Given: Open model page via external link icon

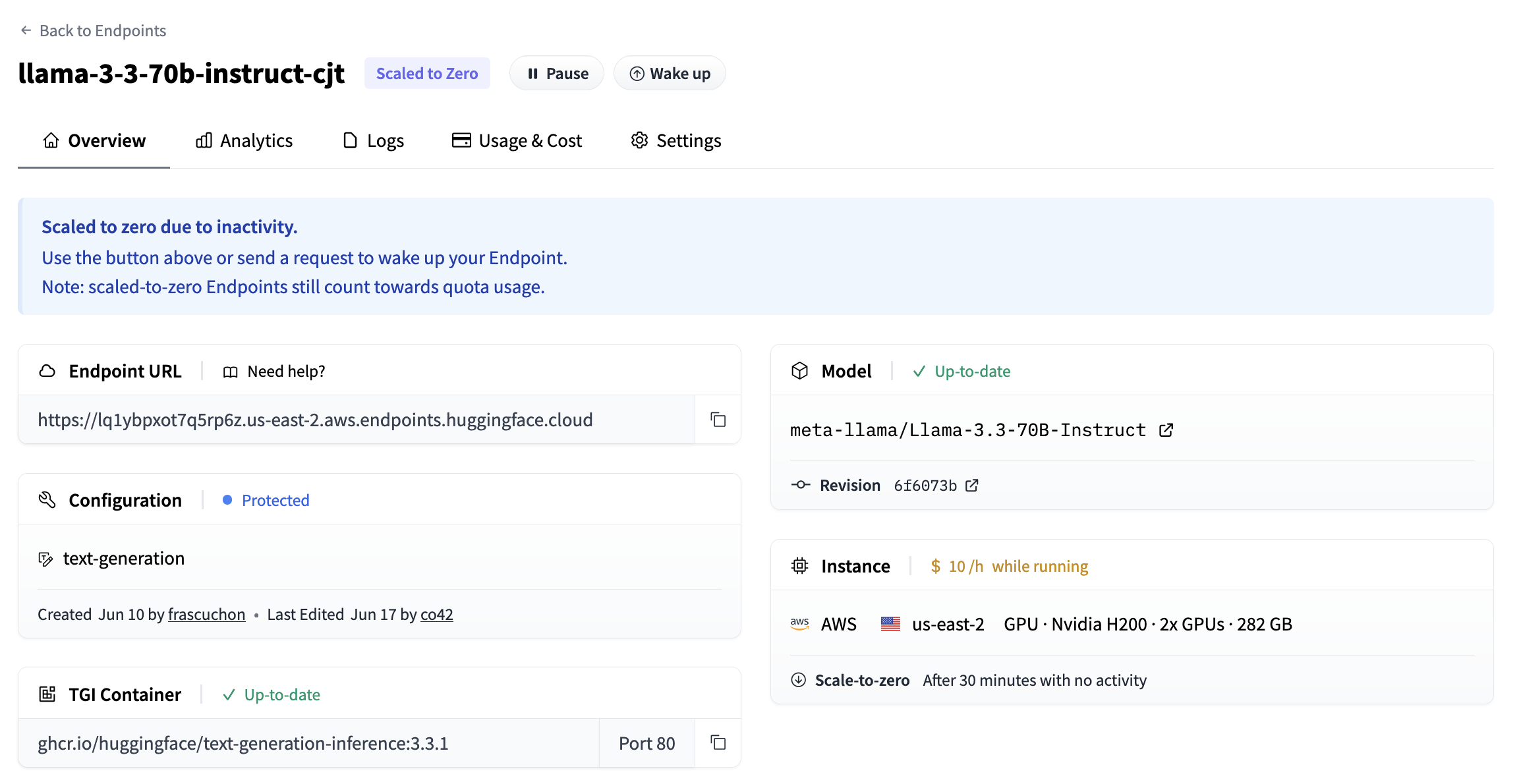Looking at the screenshot, I should pyautogui.click(x=1166, y=430).
